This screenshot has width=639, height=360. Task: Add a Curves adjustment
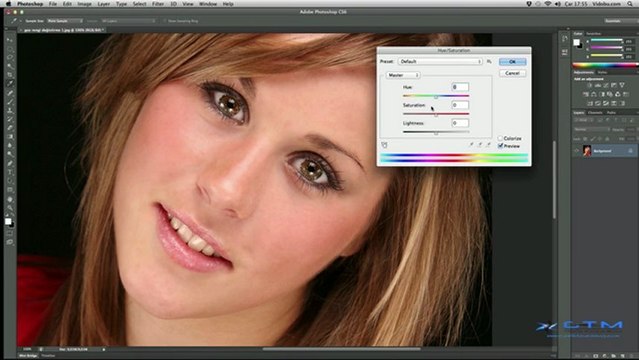pyautogui.click(x=606, y=85)
